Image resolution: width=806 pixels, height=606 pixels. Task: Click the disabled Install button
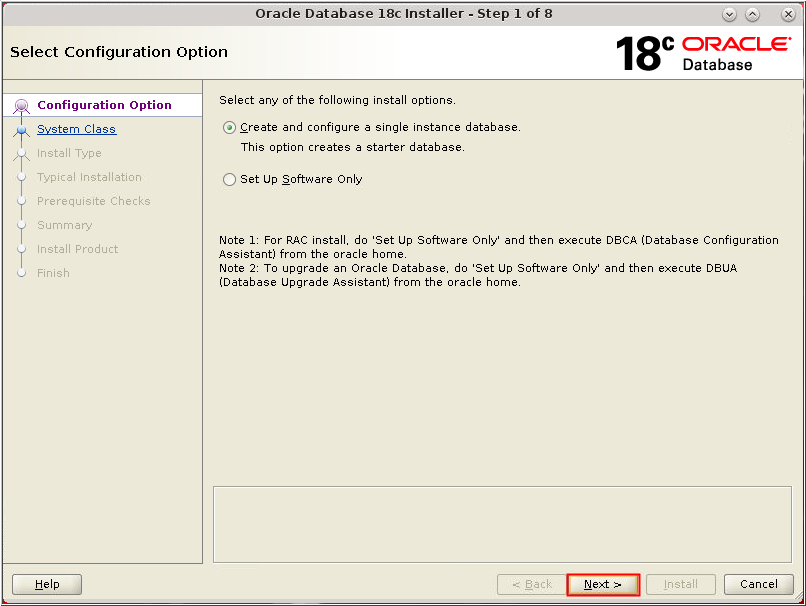click(x=680, y=584)
